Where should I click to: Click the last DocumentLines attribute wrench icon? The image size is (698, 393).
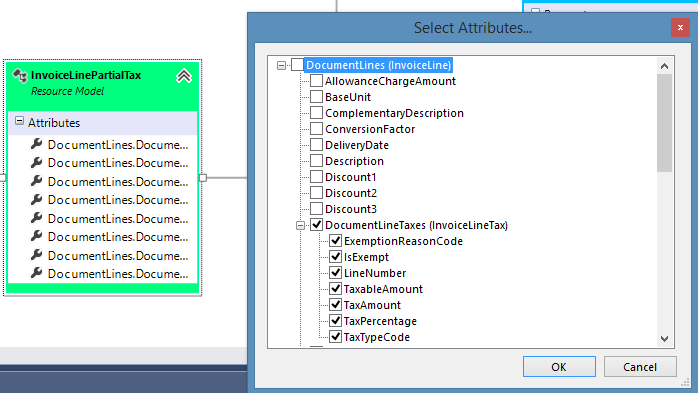pos(37,273)
